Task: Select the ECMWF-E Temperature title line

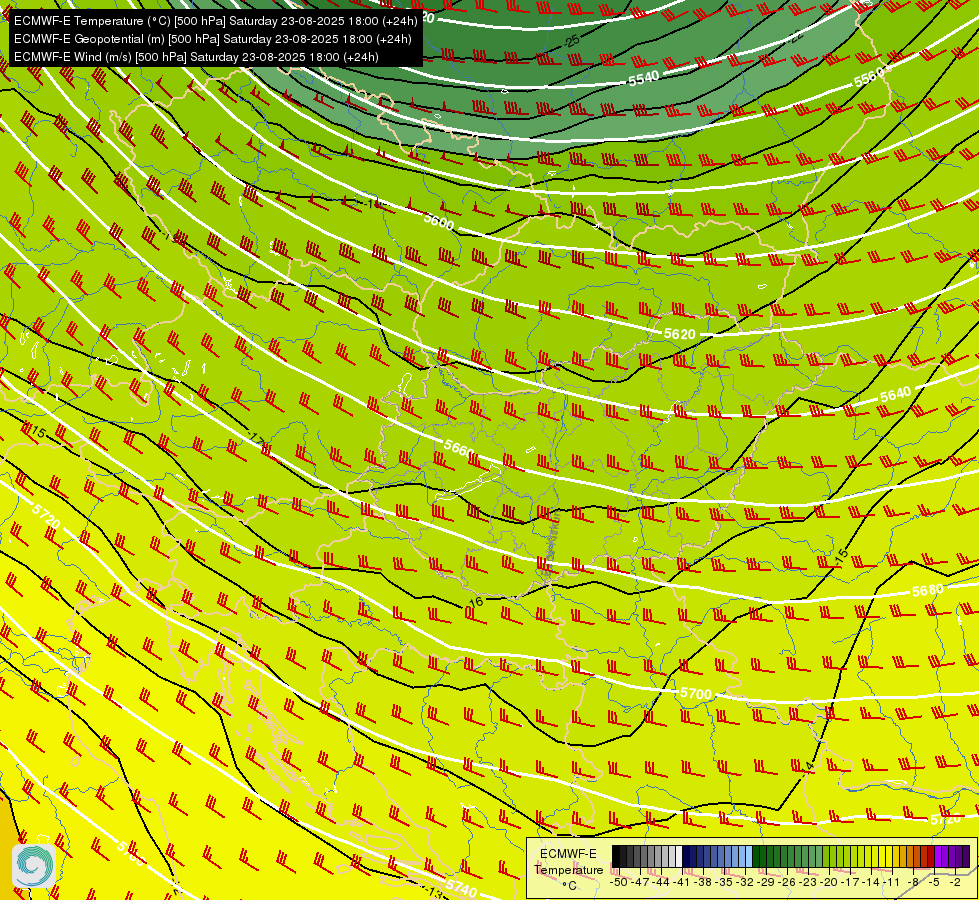Action: click(x=215, y=21)
